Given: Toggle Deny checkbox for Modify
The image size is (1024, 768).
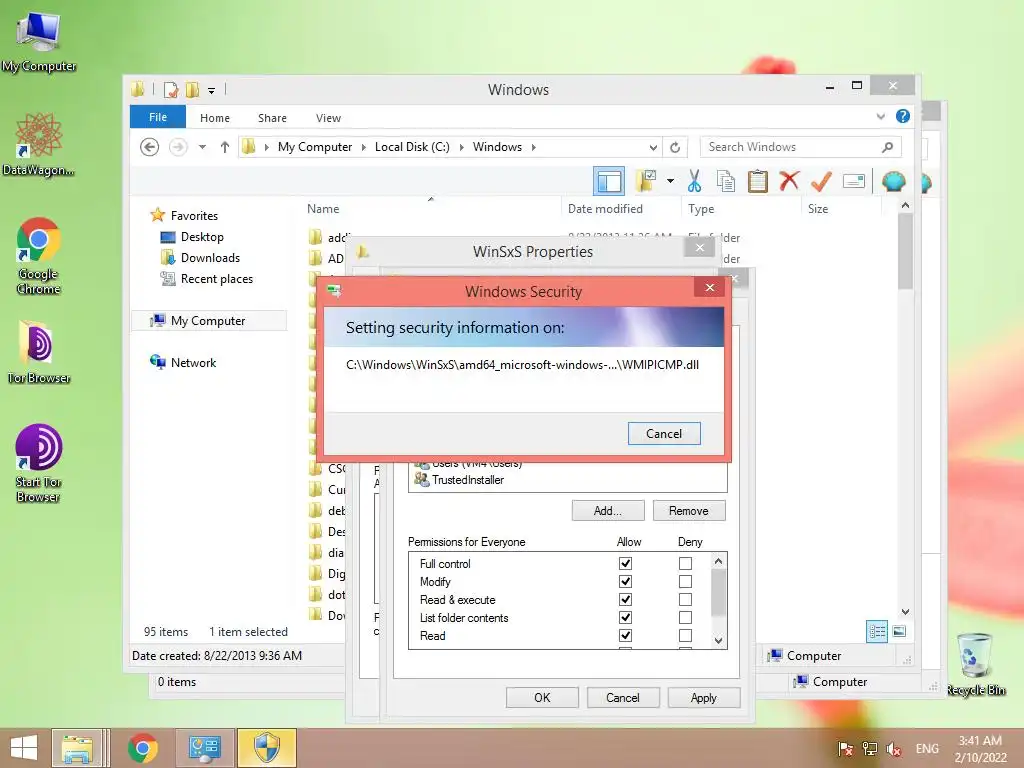Looking at the screenshot, I should tap(685, 581).
